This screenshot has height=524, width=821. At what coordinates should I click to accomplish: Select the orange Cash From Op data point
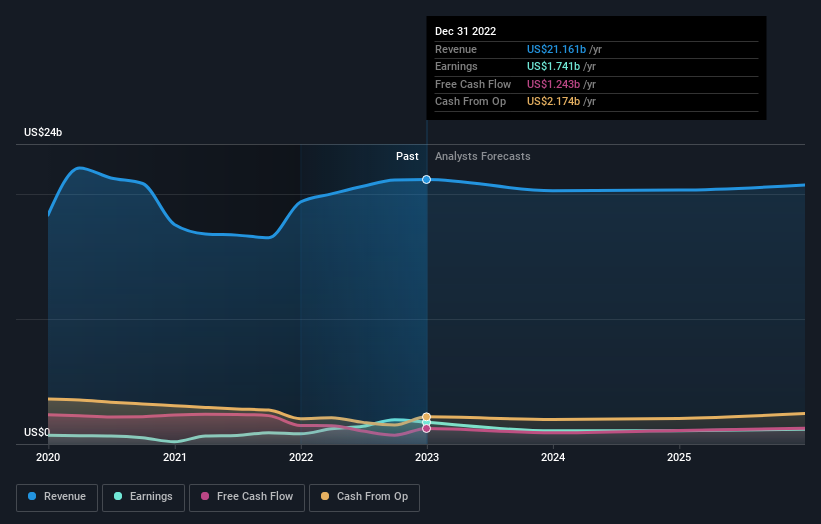pyautogui.click(x=427, y=417)
